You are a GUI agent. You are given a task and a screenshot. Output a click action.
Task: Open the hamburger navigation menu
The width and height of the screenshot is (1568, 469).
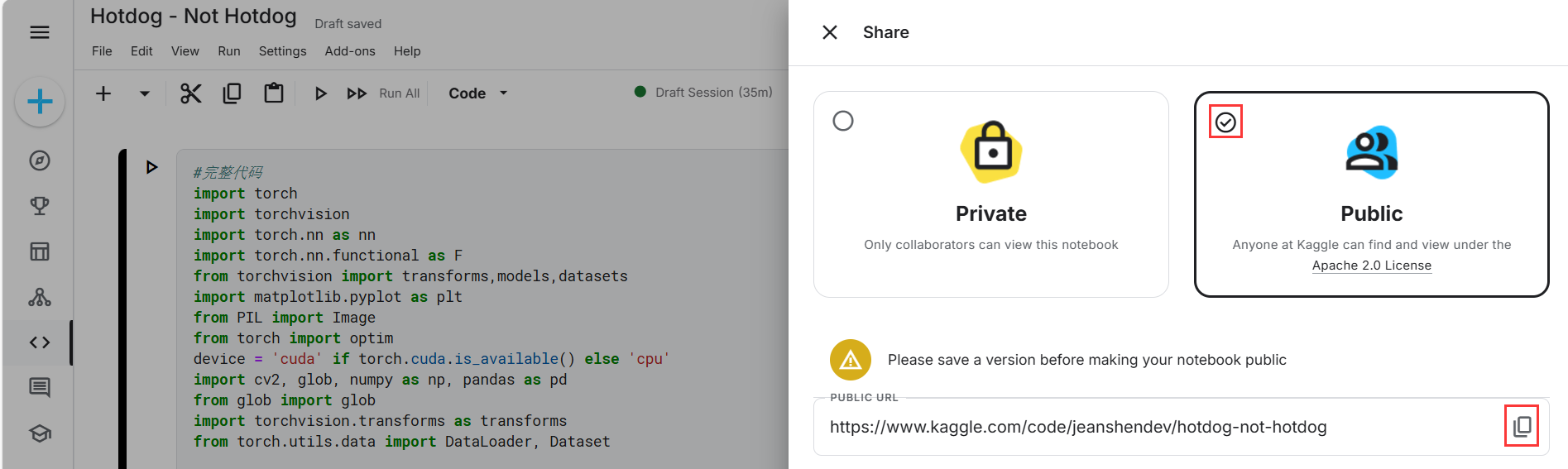click(40, 32)
